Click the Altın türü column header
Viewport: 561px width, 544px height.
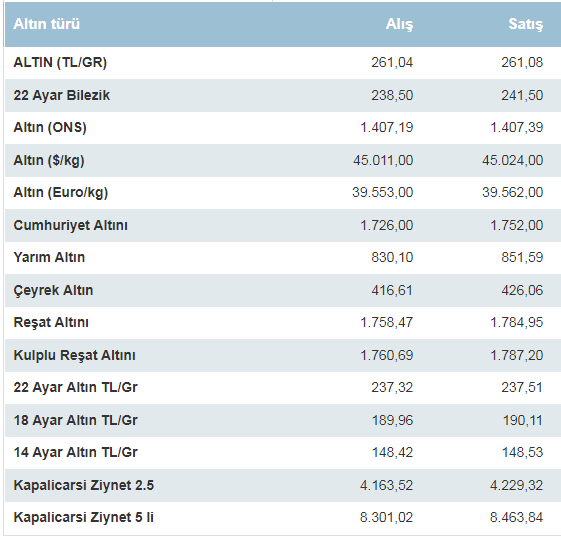[47, 24]
